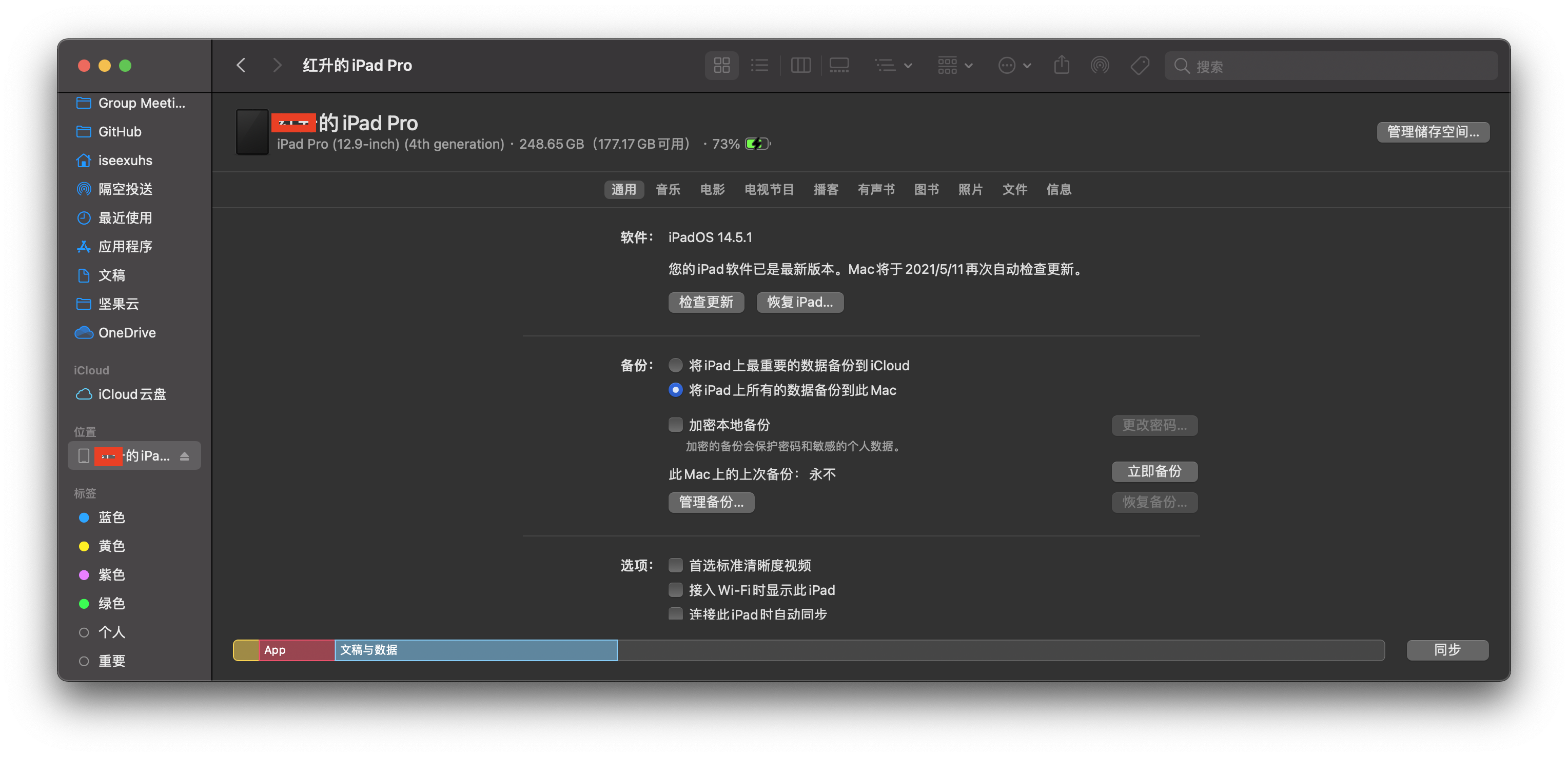The width and height of the screenshot is (1568, 757).
Task: Go forward with the right chevron
Action: coord(277,65)
